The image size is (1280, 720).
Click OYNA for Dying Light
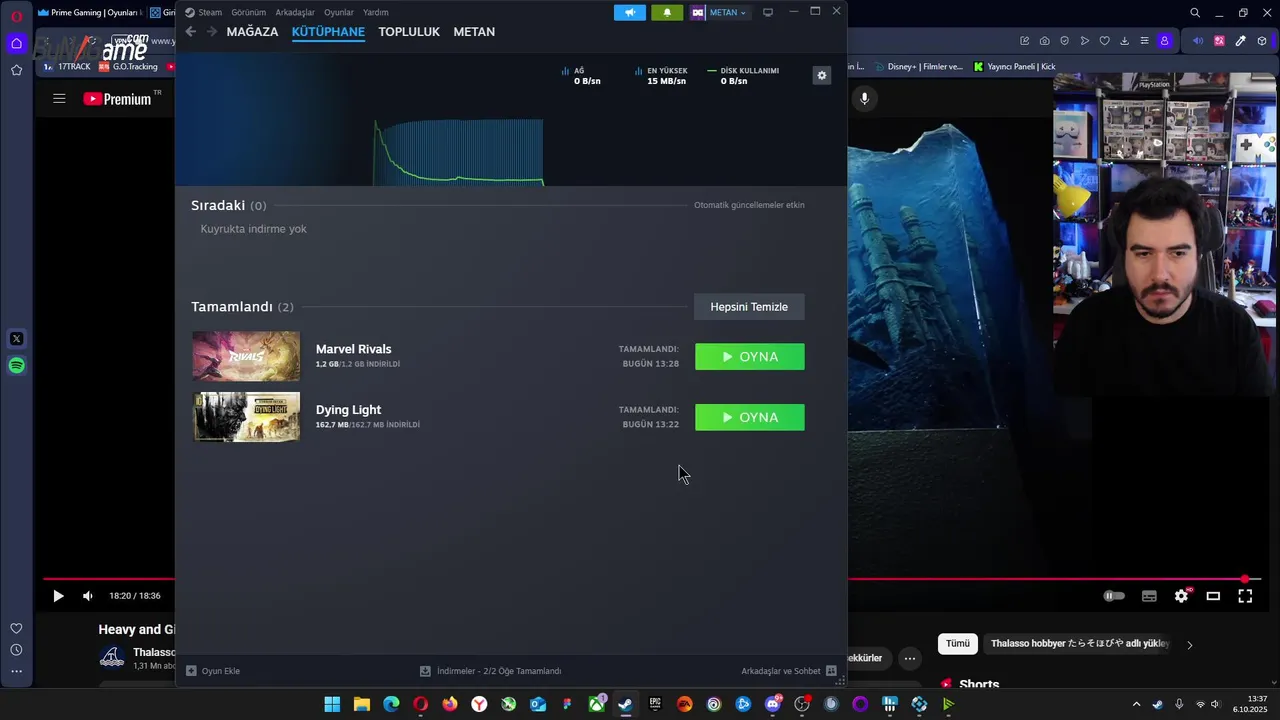coord(749,417)
